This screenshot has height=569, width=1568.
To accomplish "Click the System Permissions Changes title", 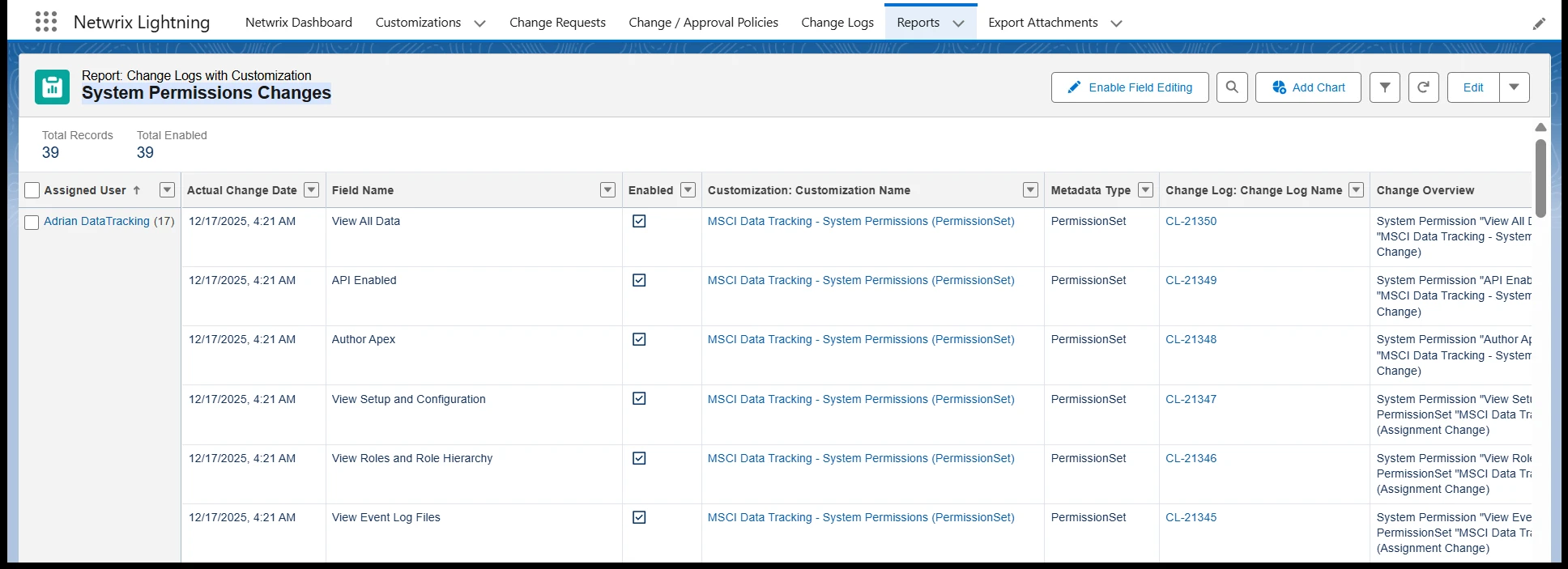I will pyautogui.click(x=207, y=93).
